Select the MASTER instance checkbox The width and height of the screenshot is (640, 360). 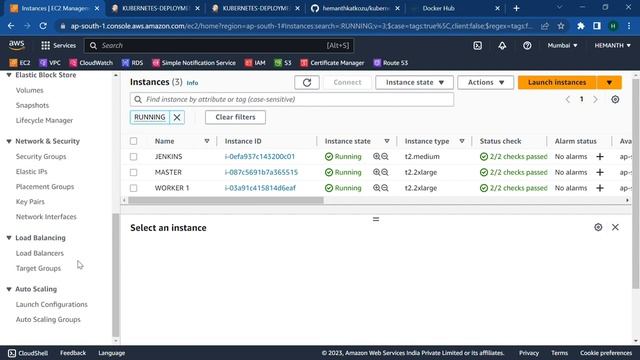pyautogui.click(x=133, y=172)
